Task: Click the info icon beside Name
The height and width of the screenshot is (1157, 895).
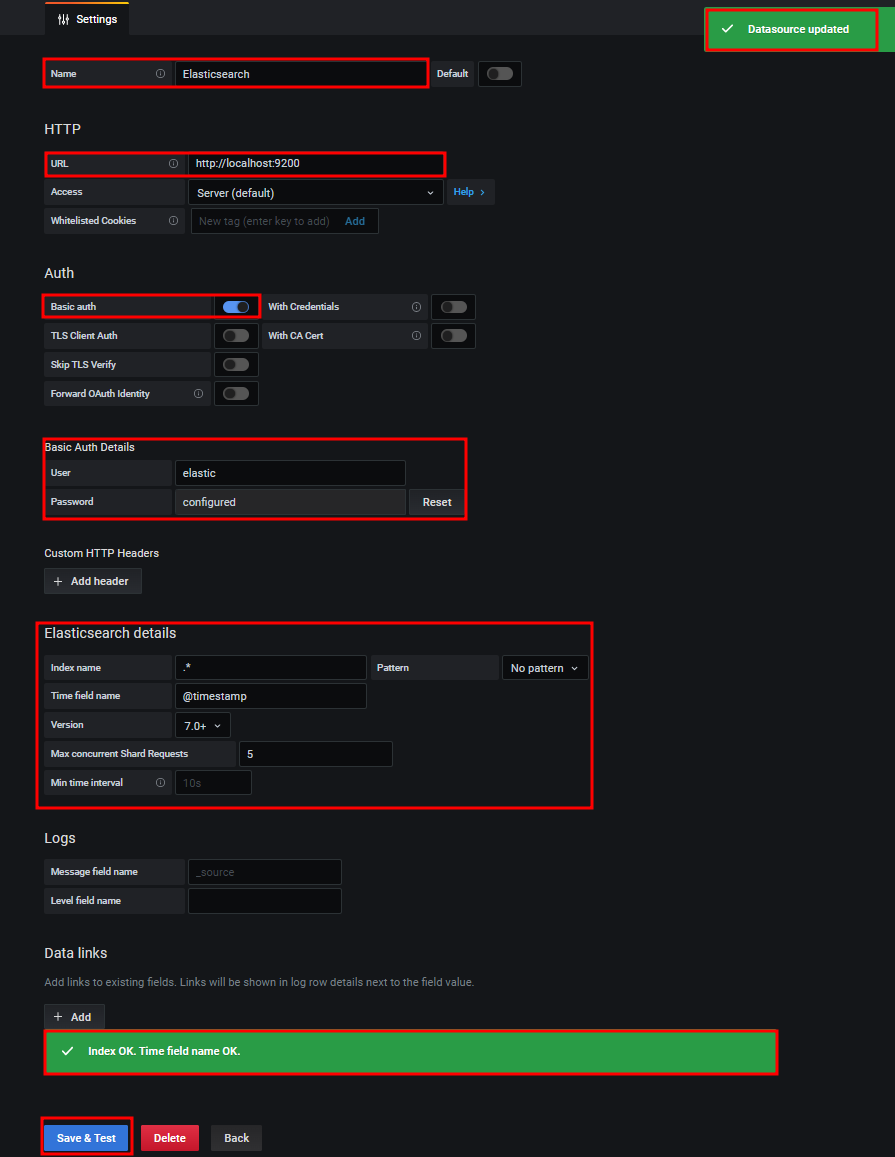Action: (x=160, y=74)
